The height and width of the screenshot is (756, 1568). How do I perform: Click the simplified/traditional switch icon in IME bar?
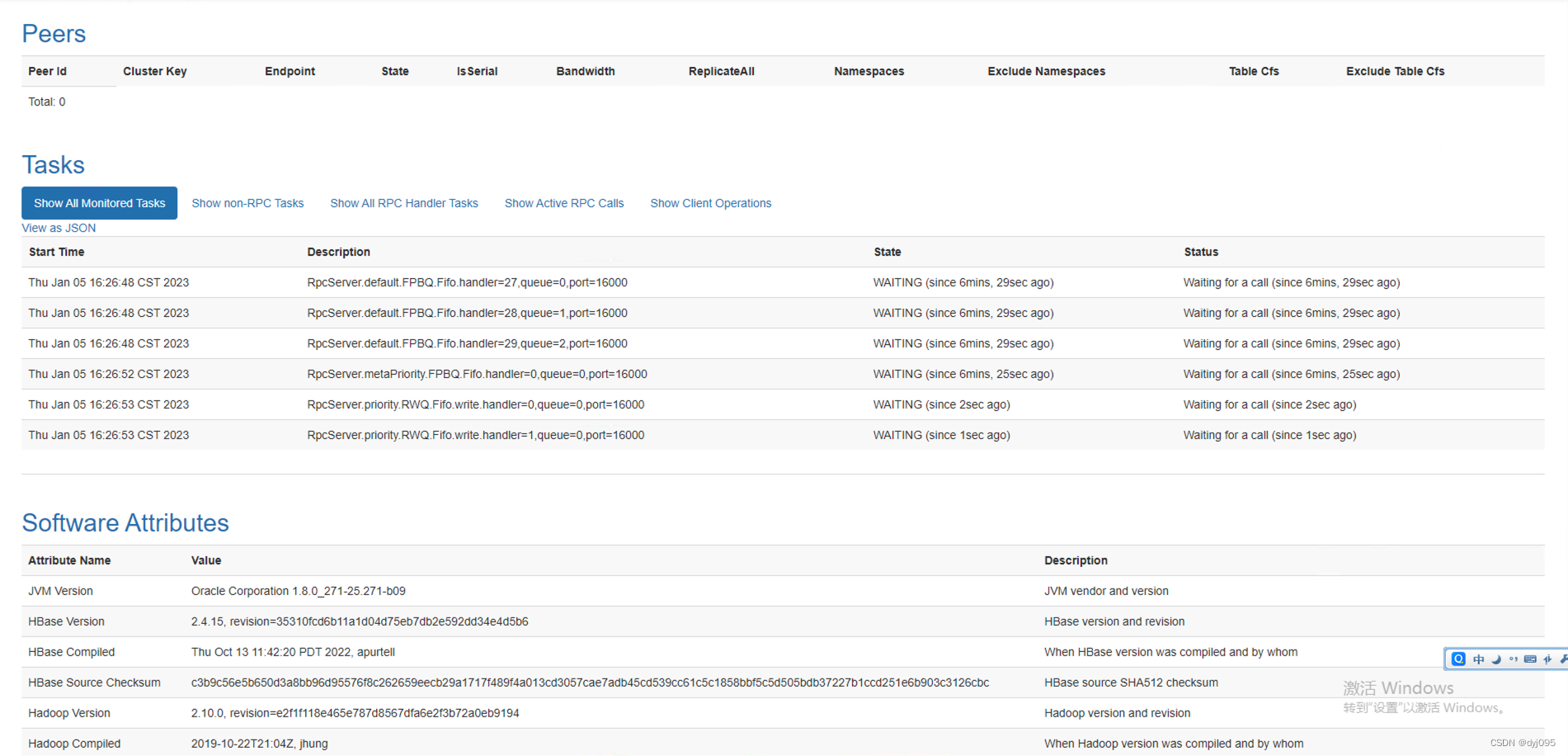[1547, 659]
